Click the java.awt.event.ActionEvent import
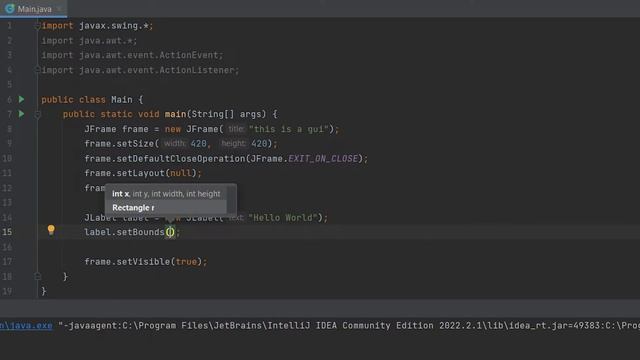The image size is (640, 360). tap(132, 55)
